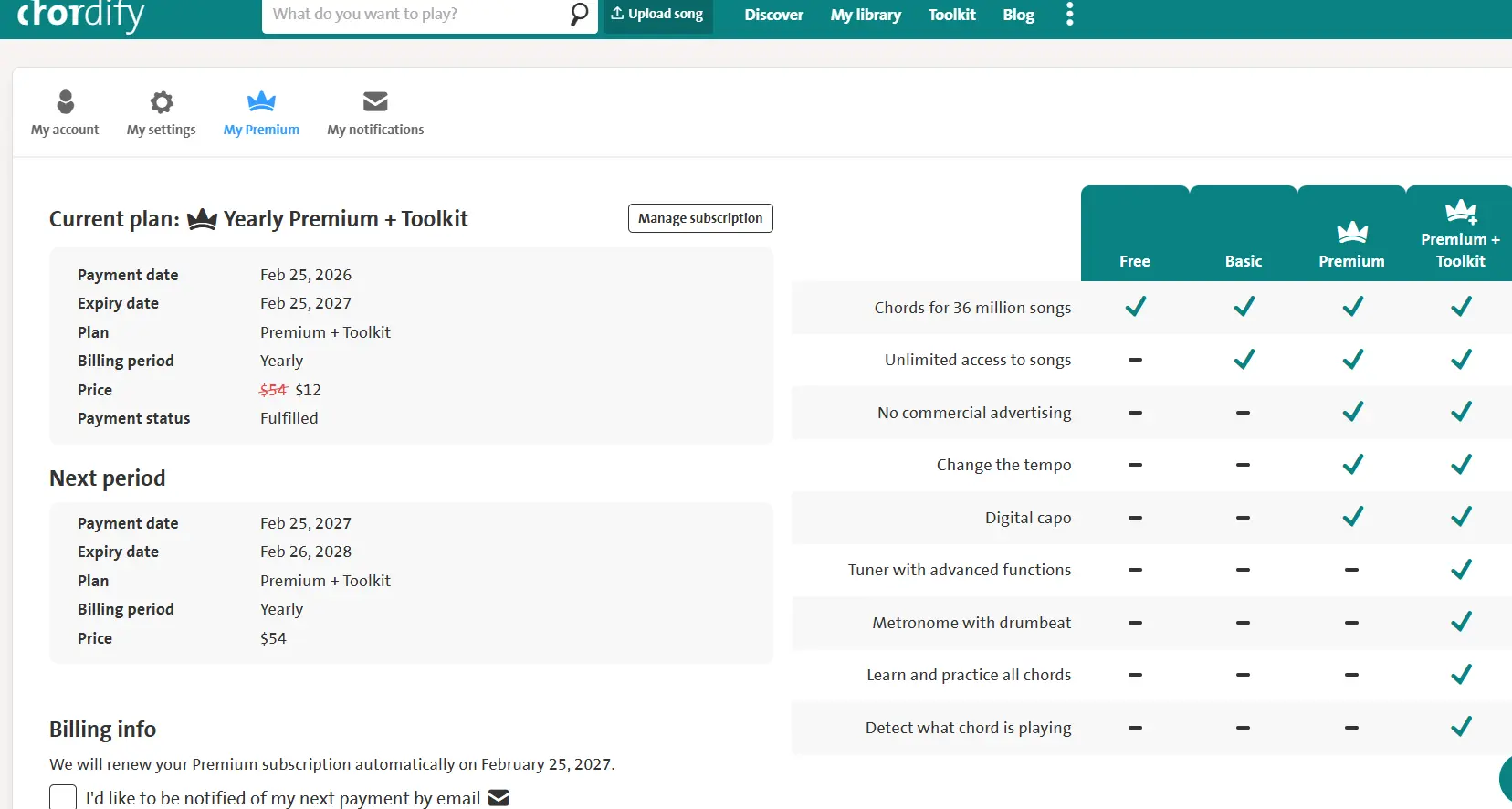The width and height of the screenshot is (1512, 809).
Task: Click the search magnifier icon
Action: point(579,14)
